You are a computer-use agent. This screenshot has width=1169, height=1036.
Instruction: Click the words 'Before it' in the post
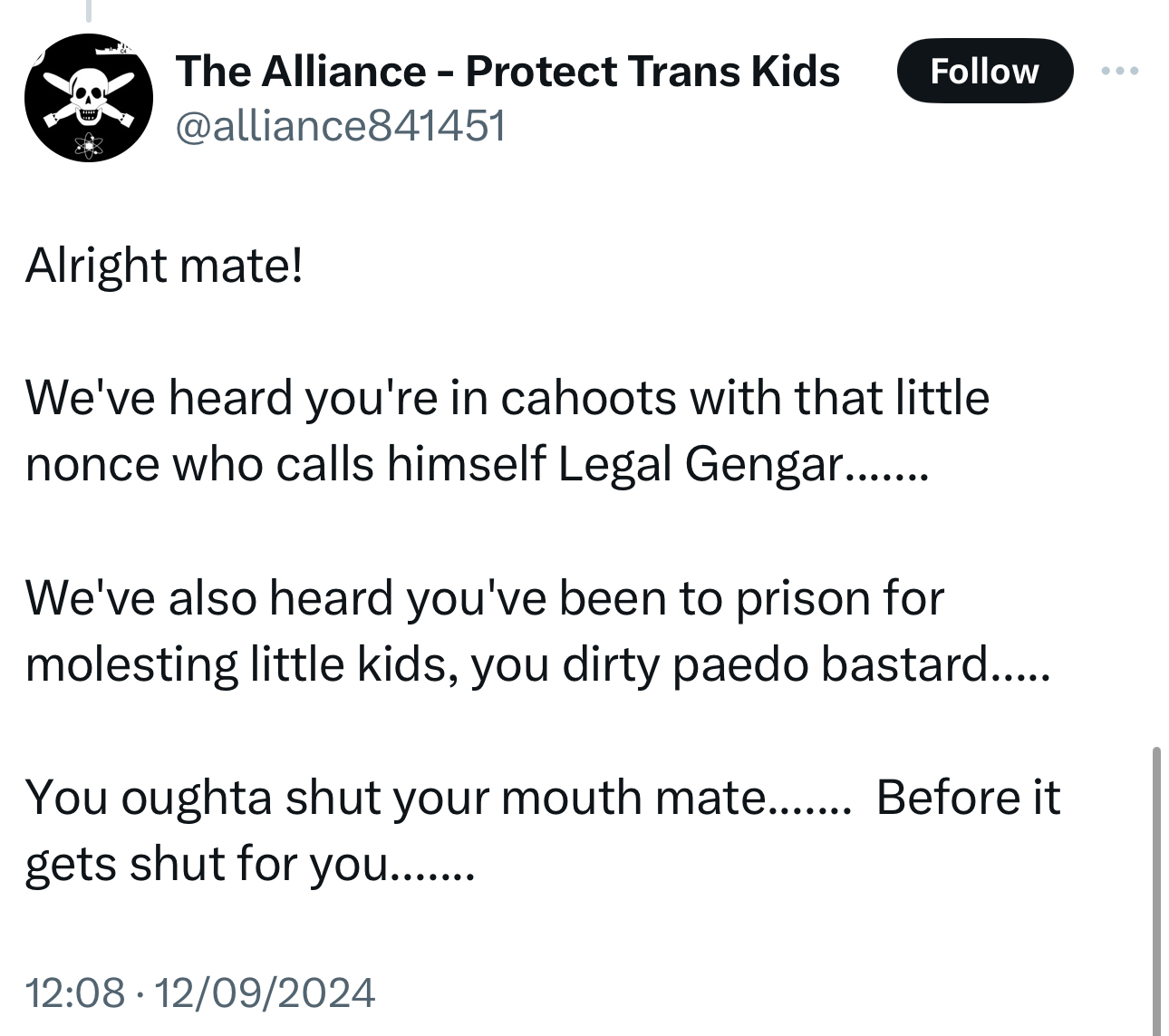[968, 798]
